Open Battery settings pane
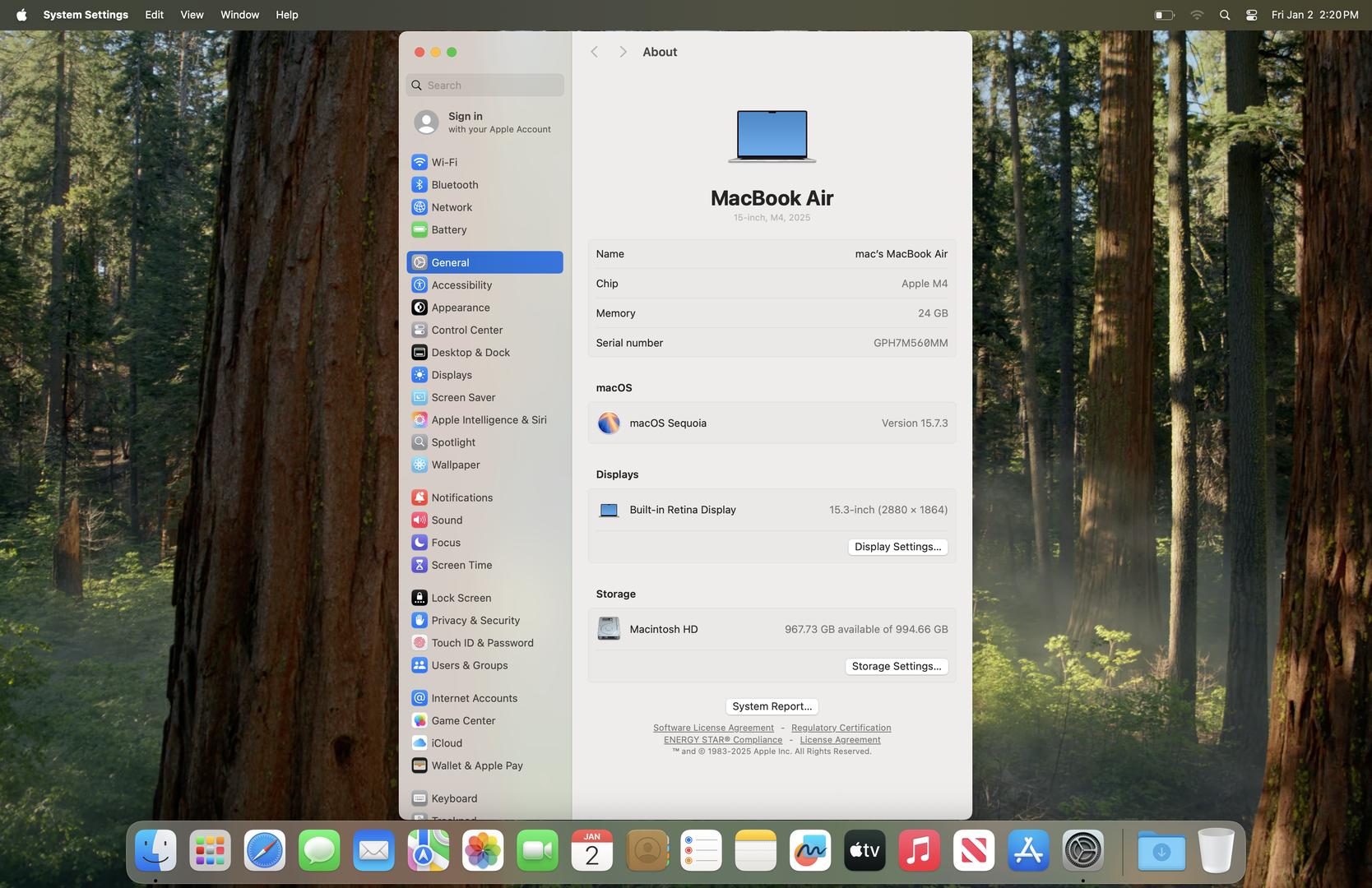The height and width of the screenshot is (888, 1372). pyautogui.click(x=448, y=230)
